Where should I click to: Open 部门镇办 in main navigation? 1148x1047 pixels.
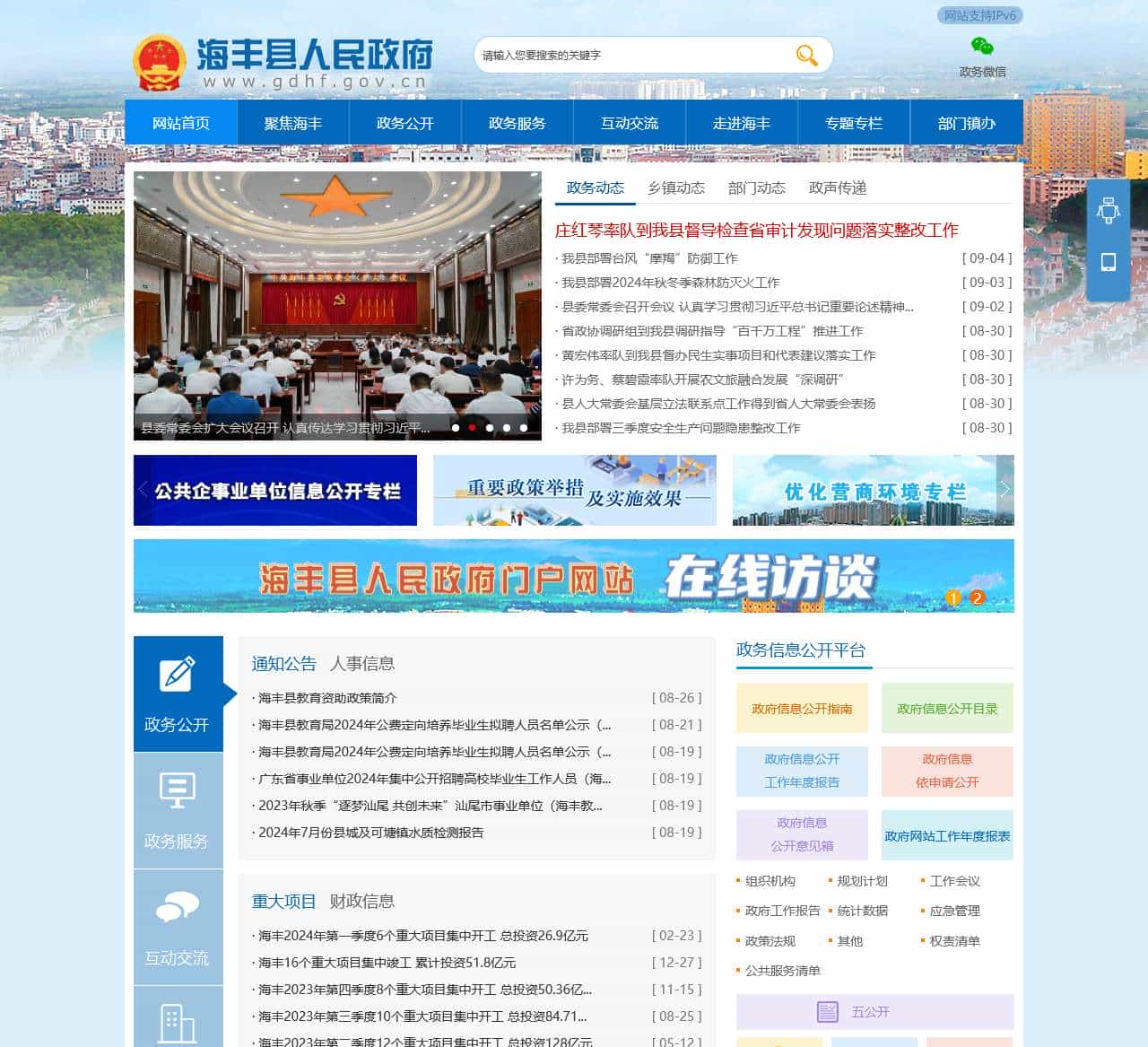[967, 122]
